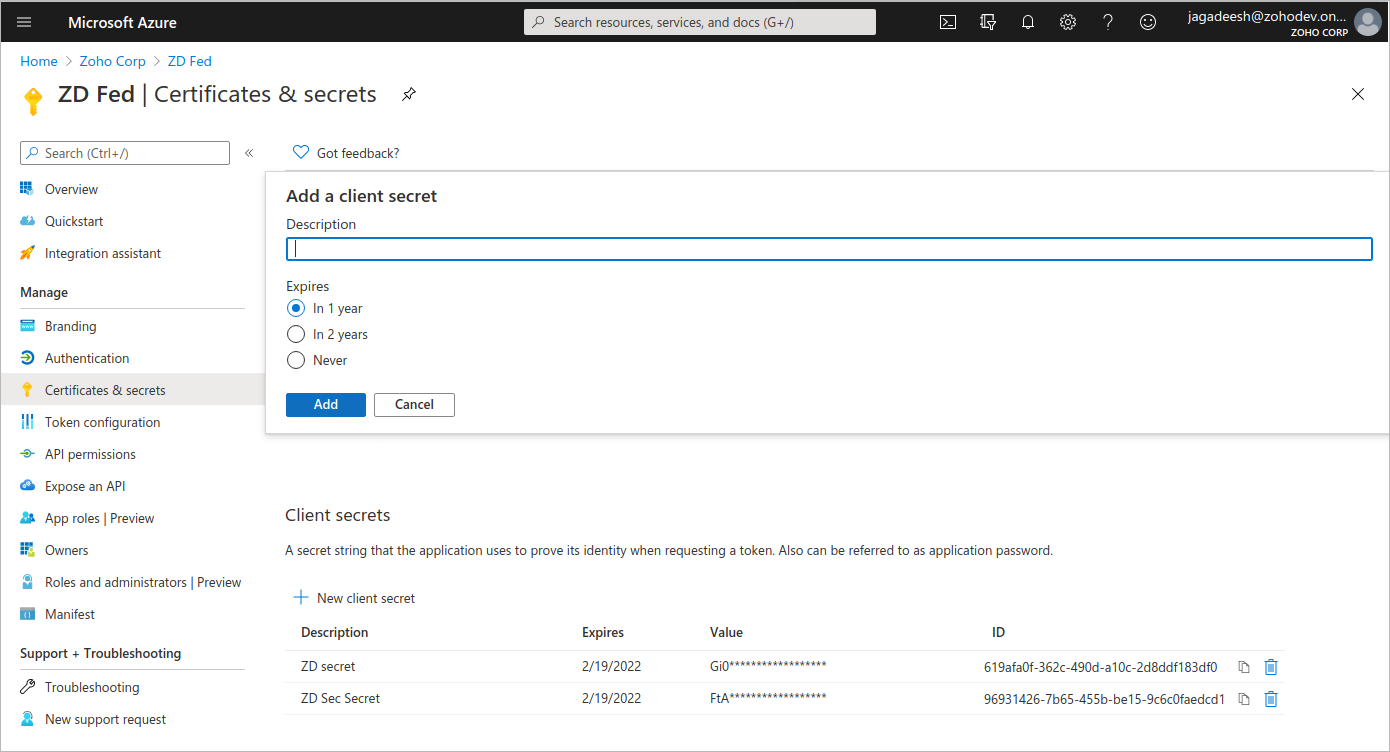The image size is (1390, 752).
Task: Open Cloud Shell from top bar
Action: (x=948, y=22)
